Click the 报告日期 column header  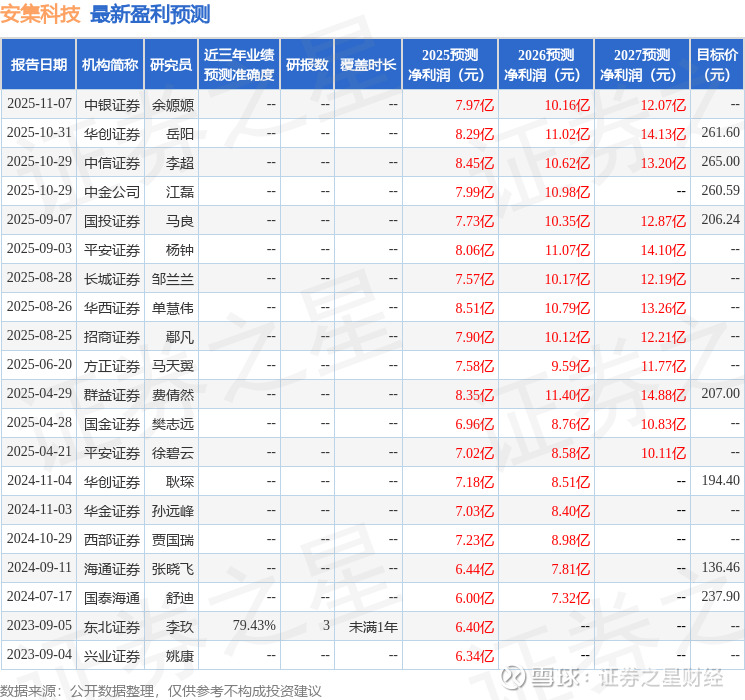point(38,65)
